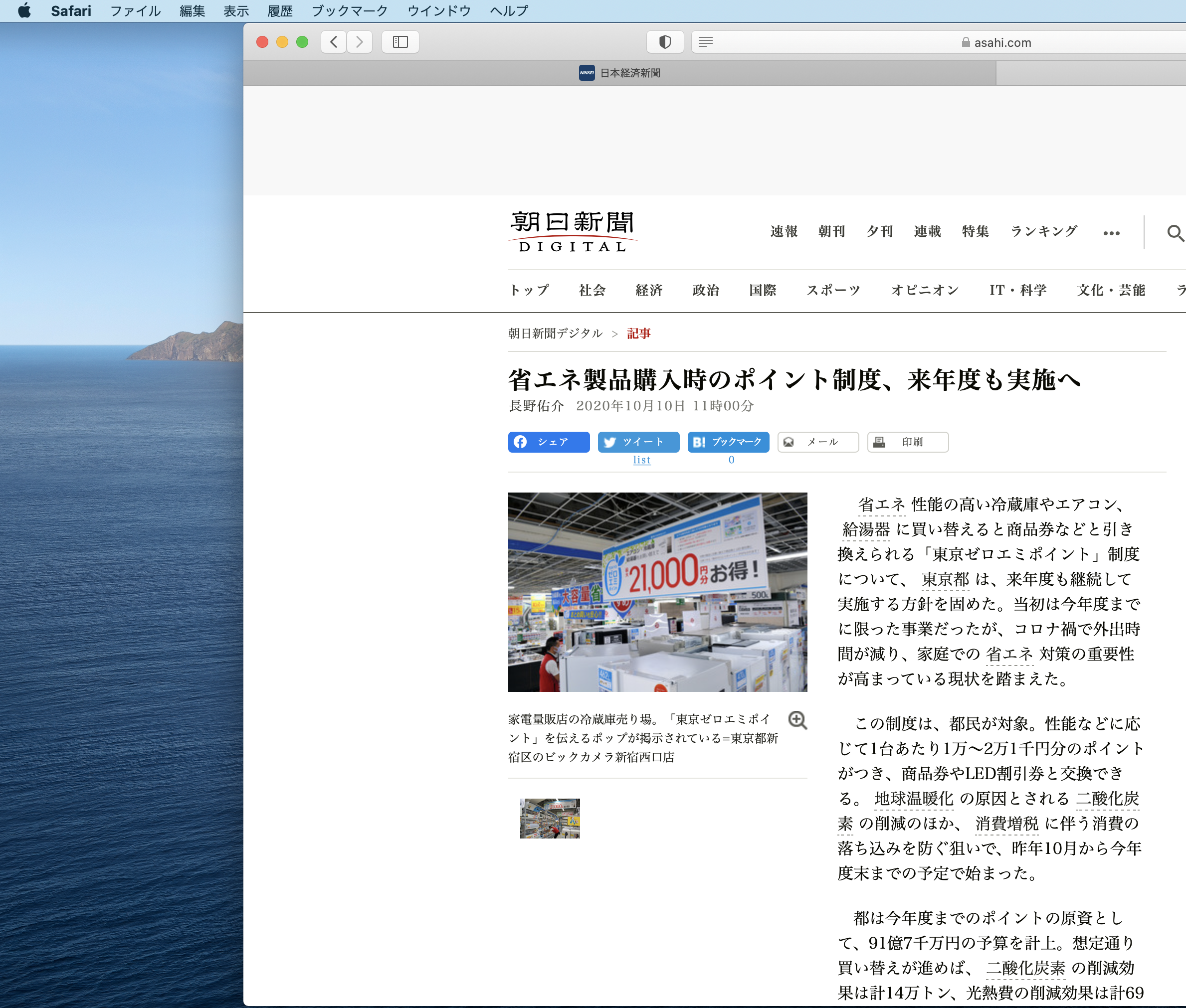1186x1008 pixels.
Task: Select the small photo thumbnail below caption
Action: coord(549,818)
